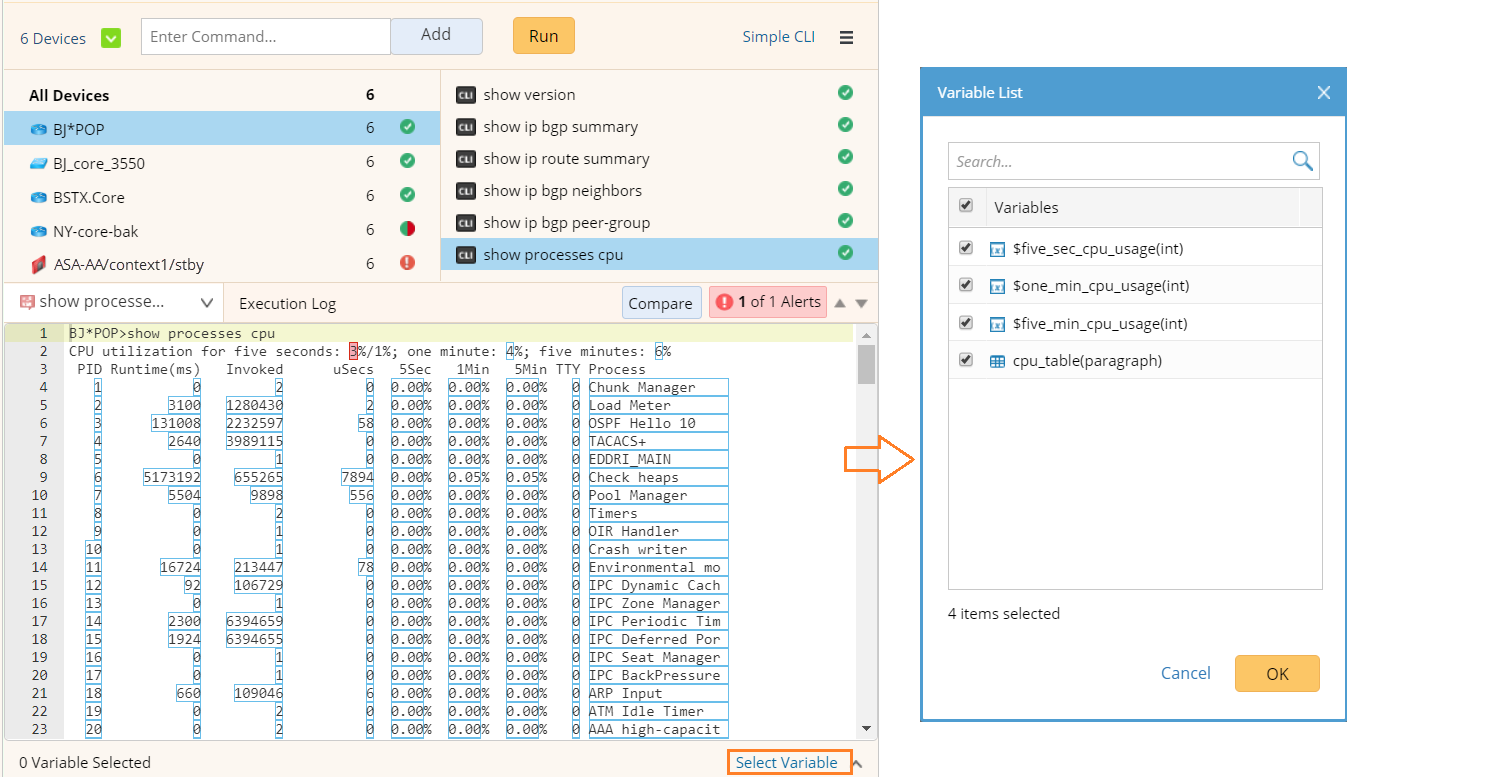This screenshot has width=1509, height=777.
Task: Open the Select Variable link
Action: point(787,763)
